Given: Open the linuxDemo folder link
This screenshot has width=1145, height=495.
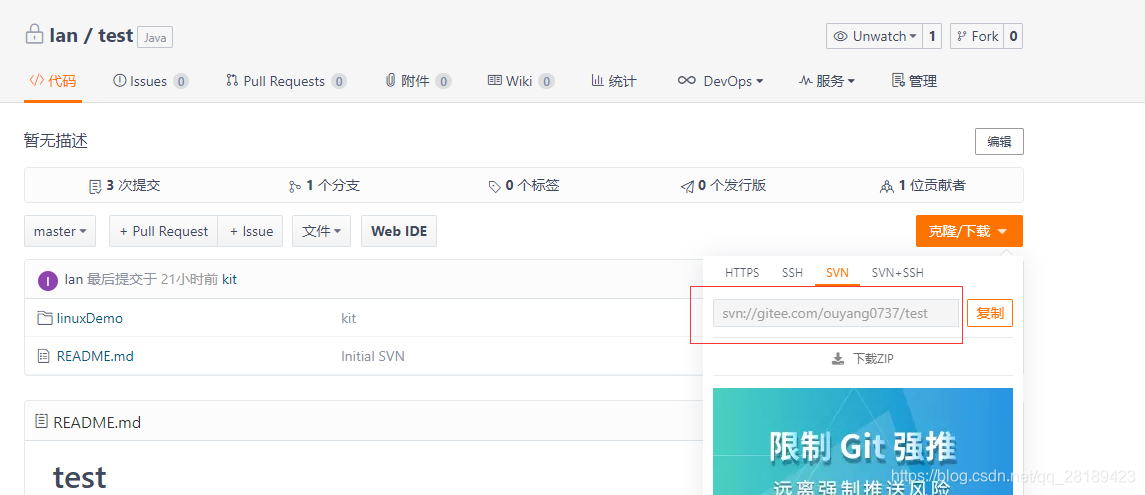Looking at the screenshot, I should (90, 318).
